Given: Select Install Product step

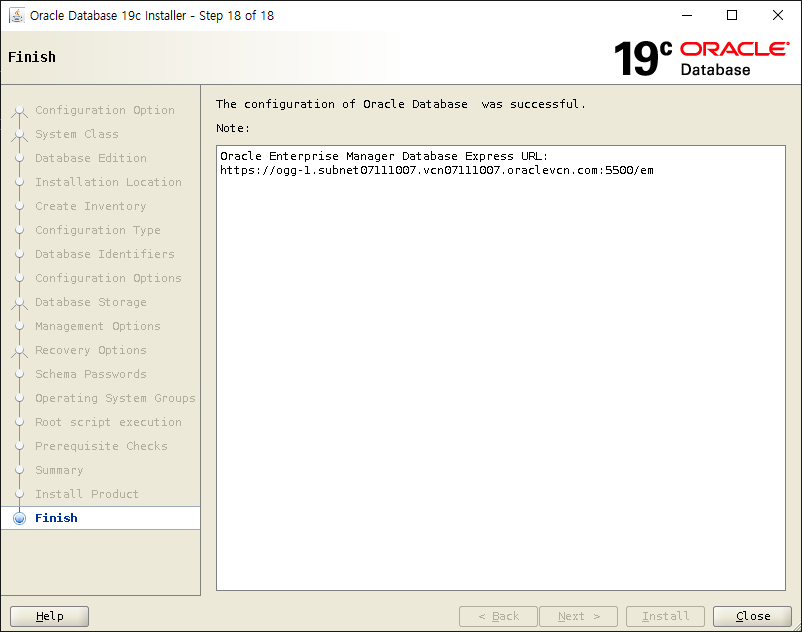Looking at the screenshot, I should [86, 494].
